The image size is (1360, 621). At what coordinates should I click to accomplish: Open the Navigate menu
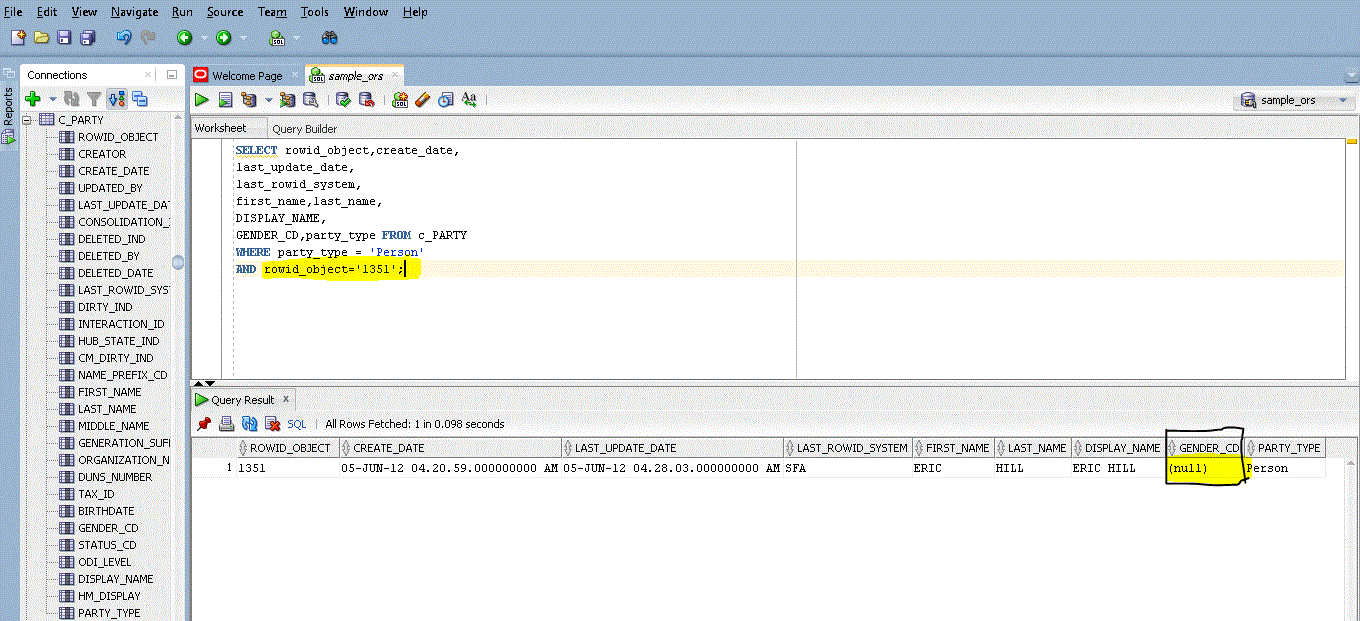point(134,12)
